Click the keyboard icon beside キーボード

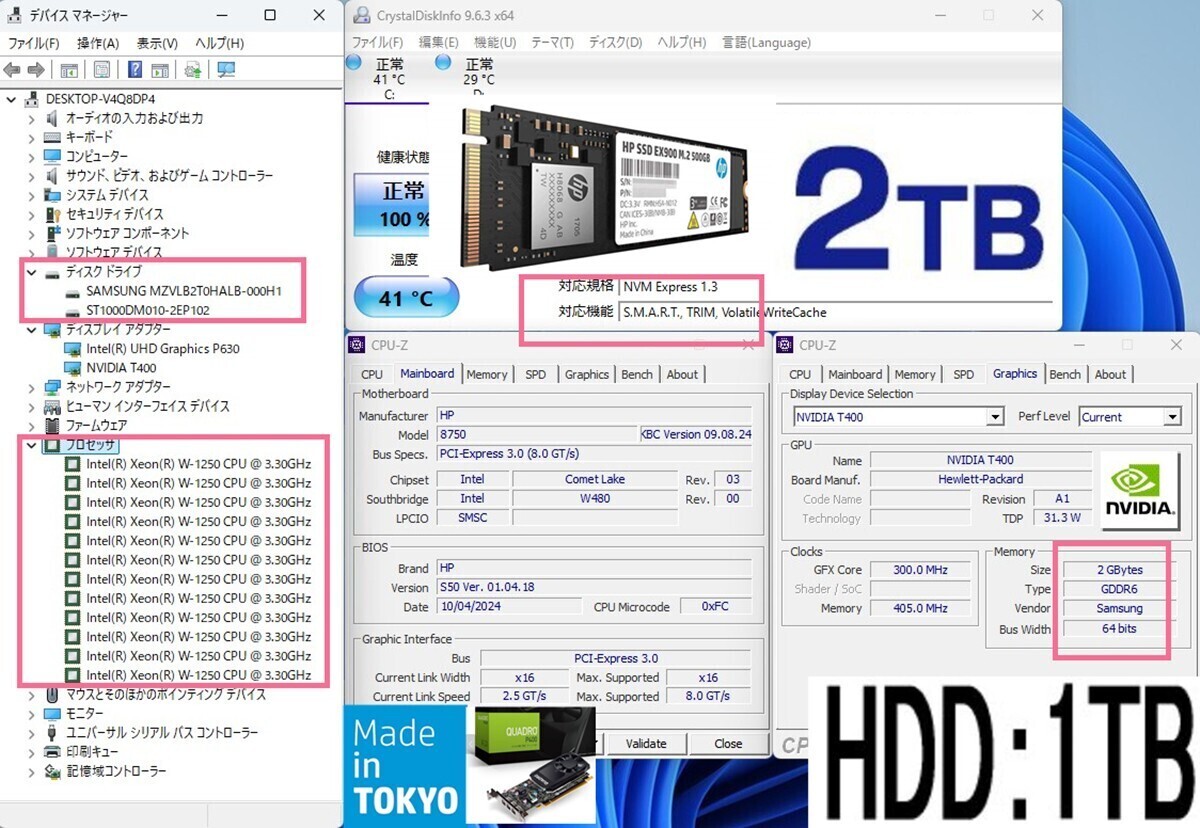pyautogui.click(x=52, y=137)
